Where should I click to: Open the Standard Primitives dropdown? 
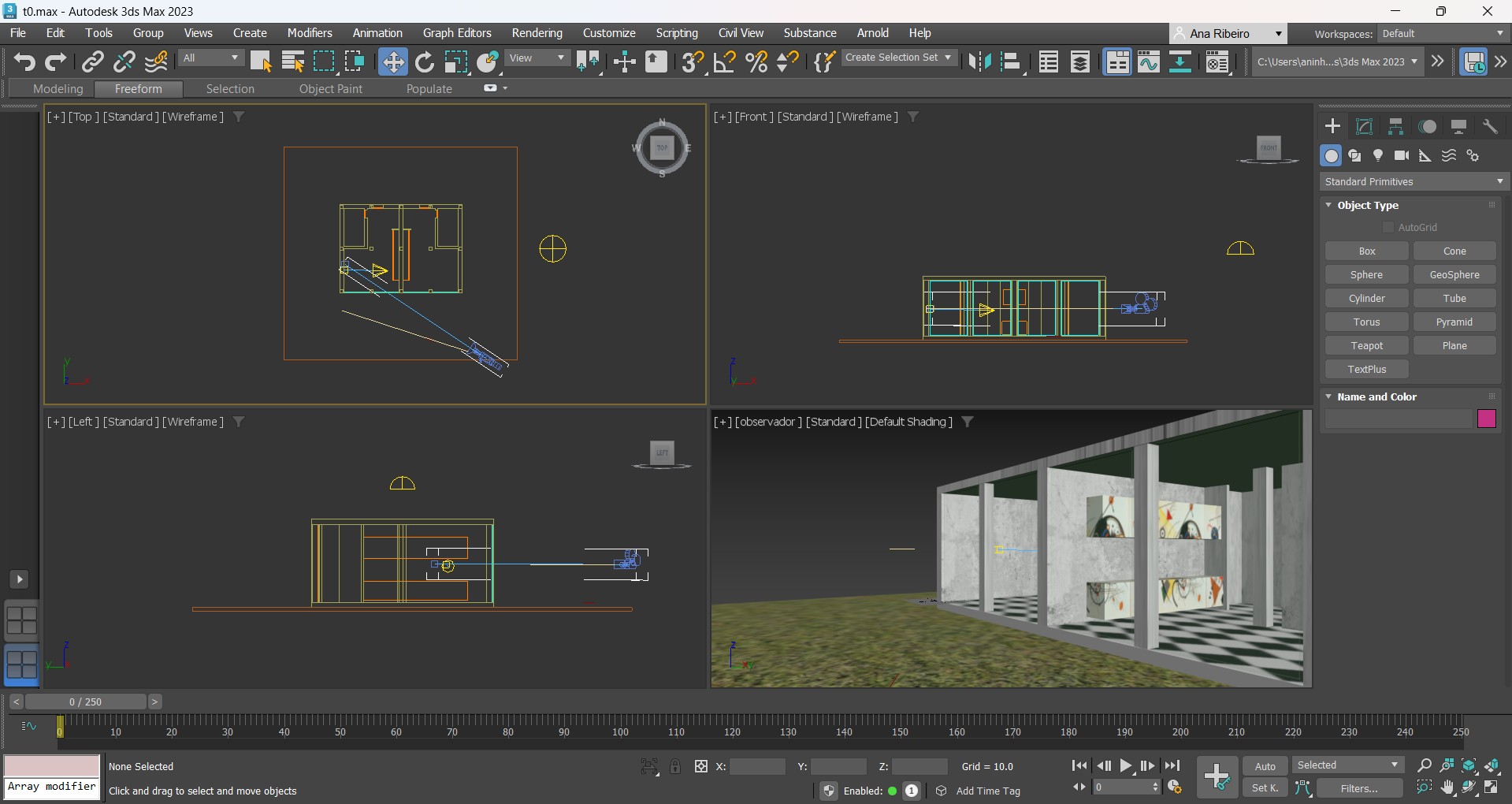point(1414,181)
